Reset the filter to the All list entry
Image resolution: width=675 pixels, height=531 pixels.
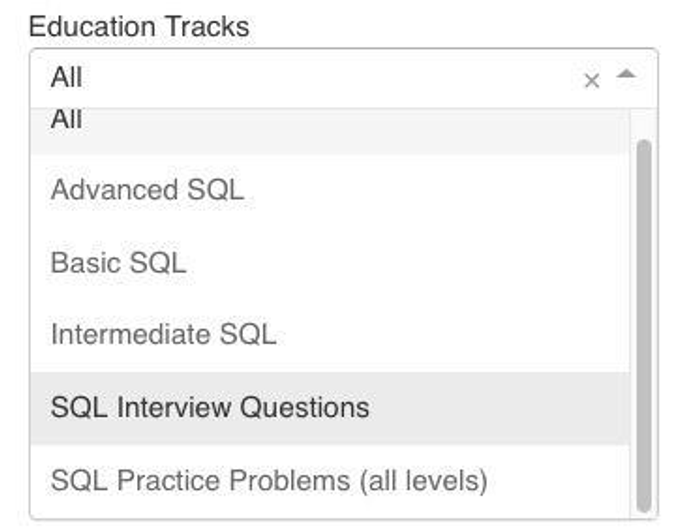coord(67,122)
